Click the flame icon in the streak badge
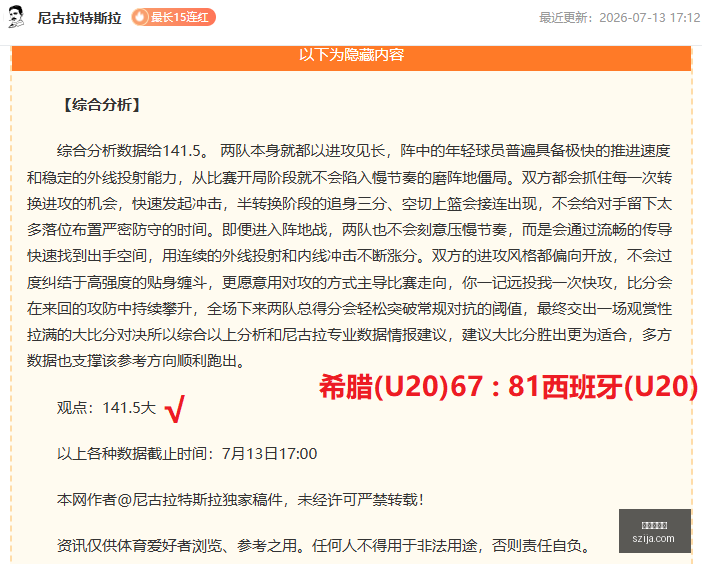This screenshot has height=564, width=702. coord(140,17)
